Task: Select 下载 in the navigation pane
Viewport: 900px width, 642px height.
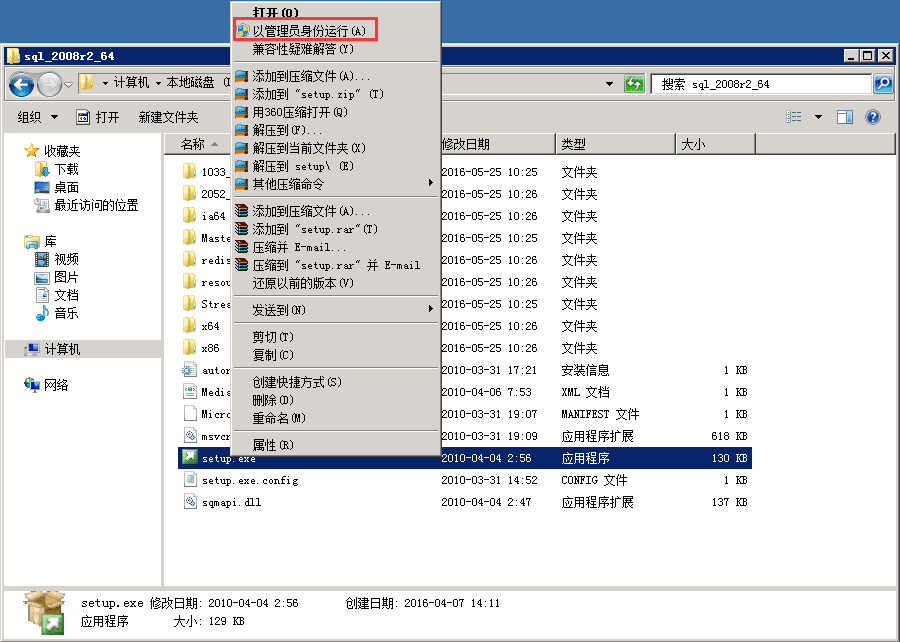Action: click(x=57, y=169)
